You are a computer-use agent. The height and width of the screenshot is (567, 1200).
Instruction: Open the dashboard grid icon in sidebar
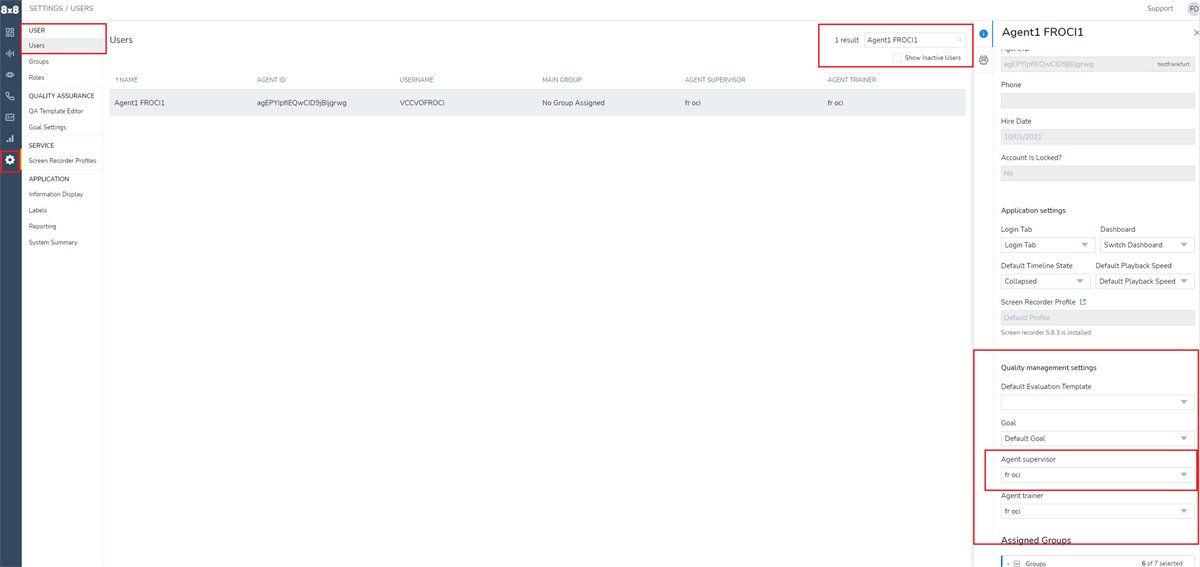pyautogui.click(x=10, y=32)
